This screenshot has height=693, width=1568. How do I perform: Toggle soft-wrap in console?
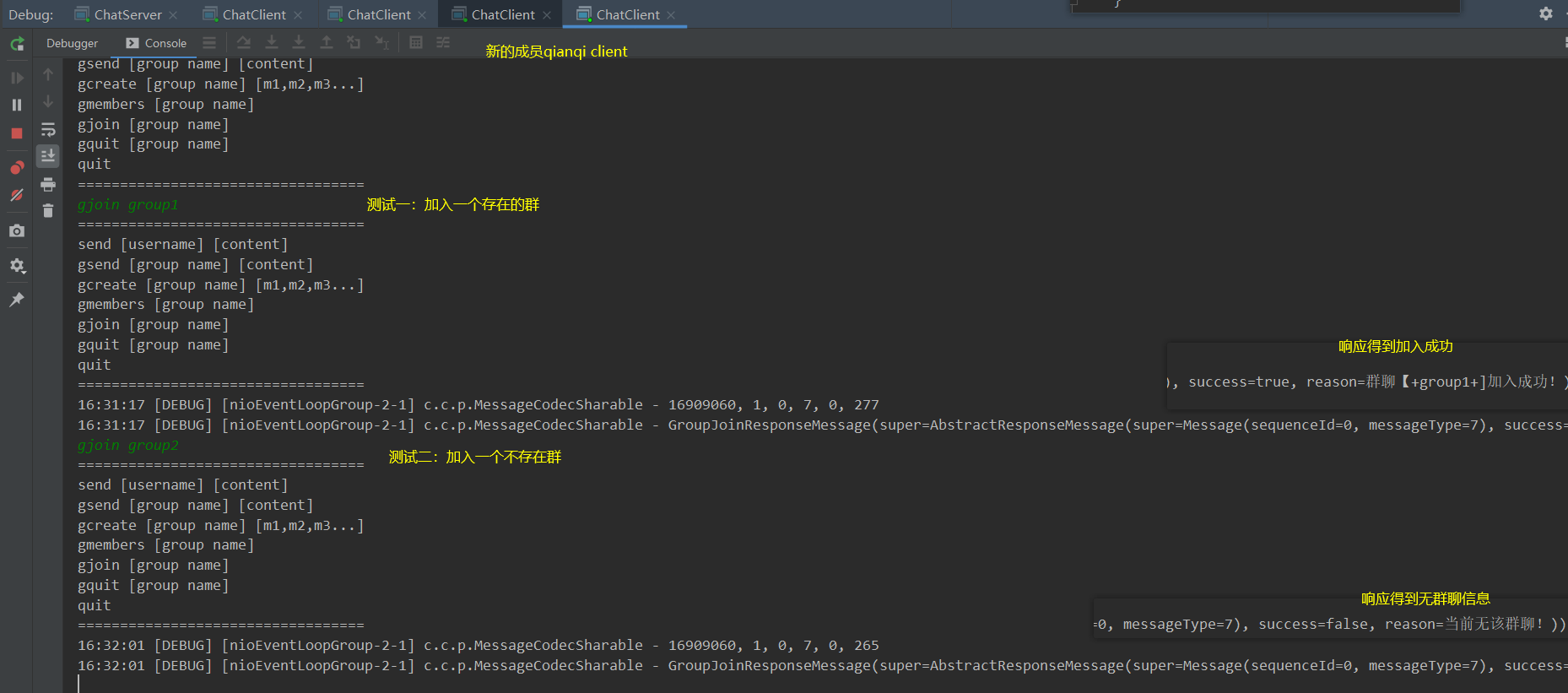click(x=48, y=129)
